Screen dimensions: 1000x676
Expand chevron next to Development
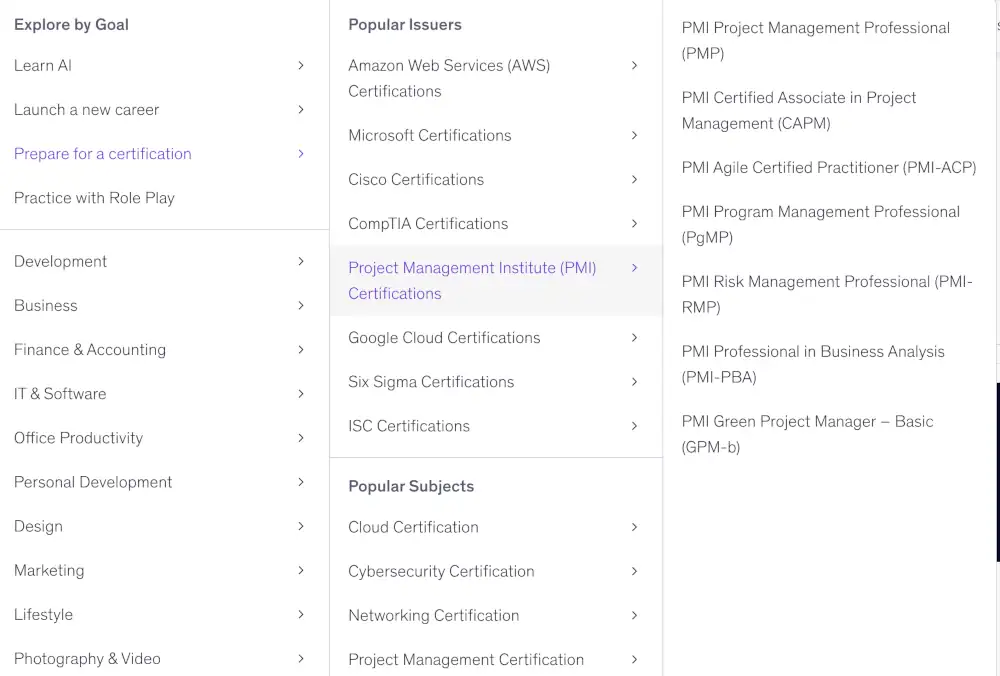pos(301,261)
